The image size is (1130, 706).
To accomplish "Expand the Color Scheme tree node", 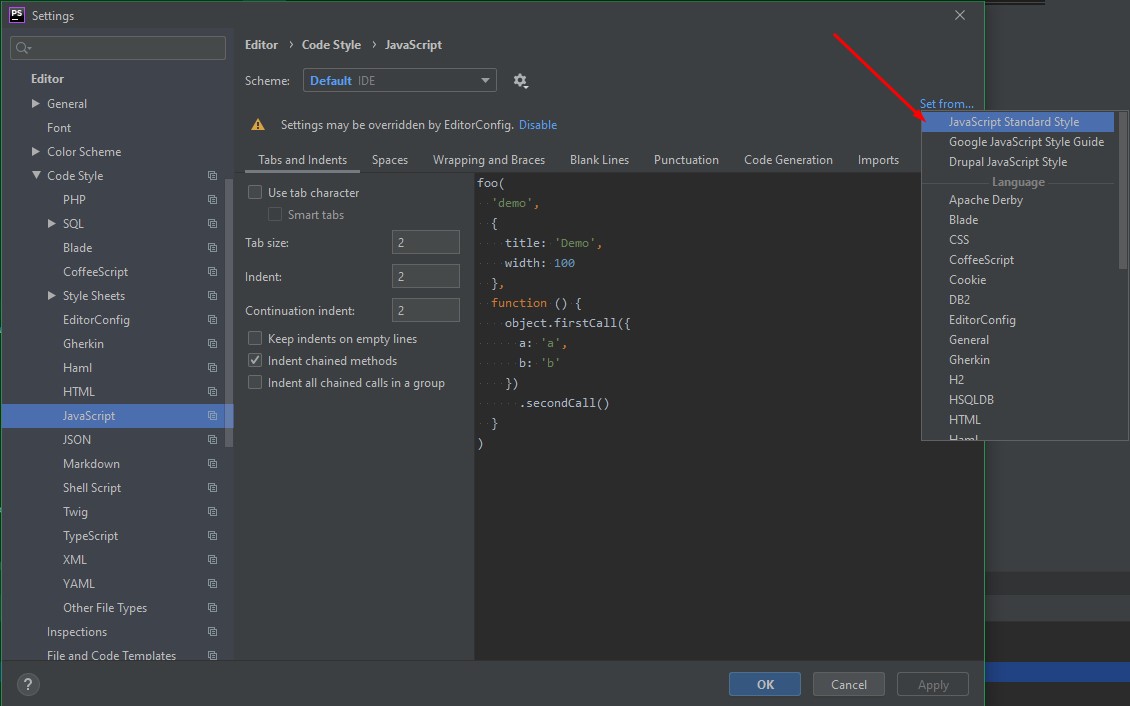I will [x=36, y=151].
